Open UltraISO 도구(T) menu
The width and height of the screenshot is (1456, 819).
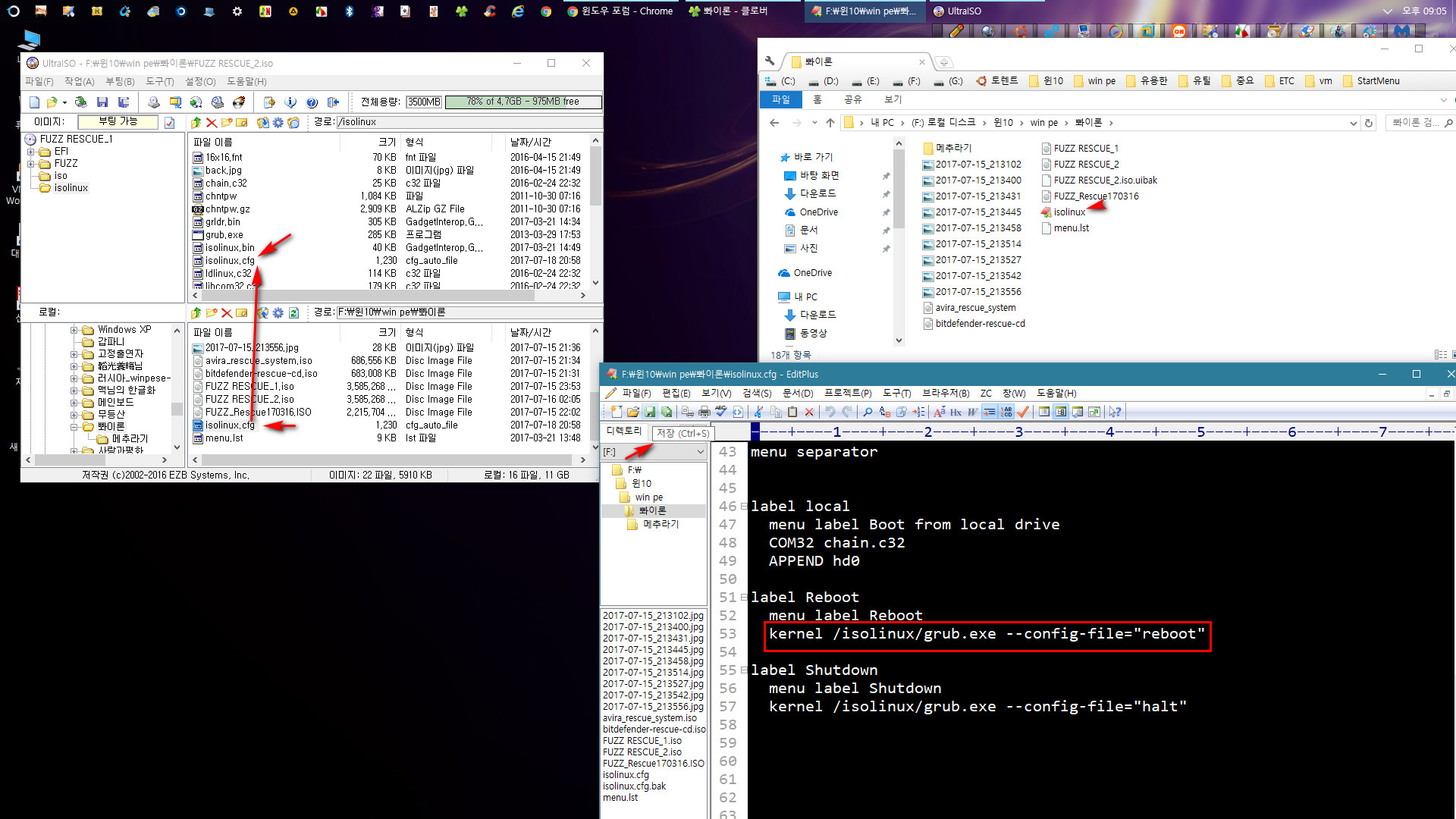pos(160,81)
